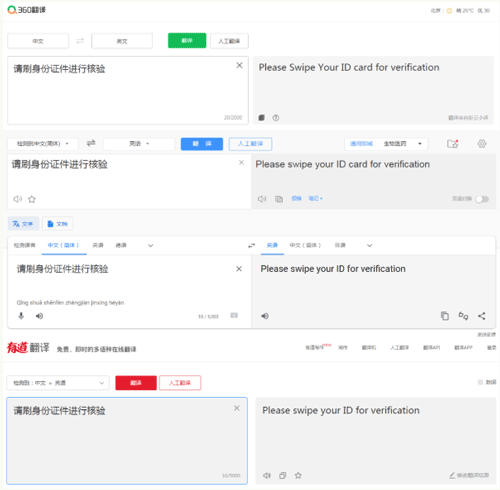The width and height of the screenshot is (500, 490).
Task: Toggle the bilingual comparison switch in Baidu
Action: tap(482, 199)
